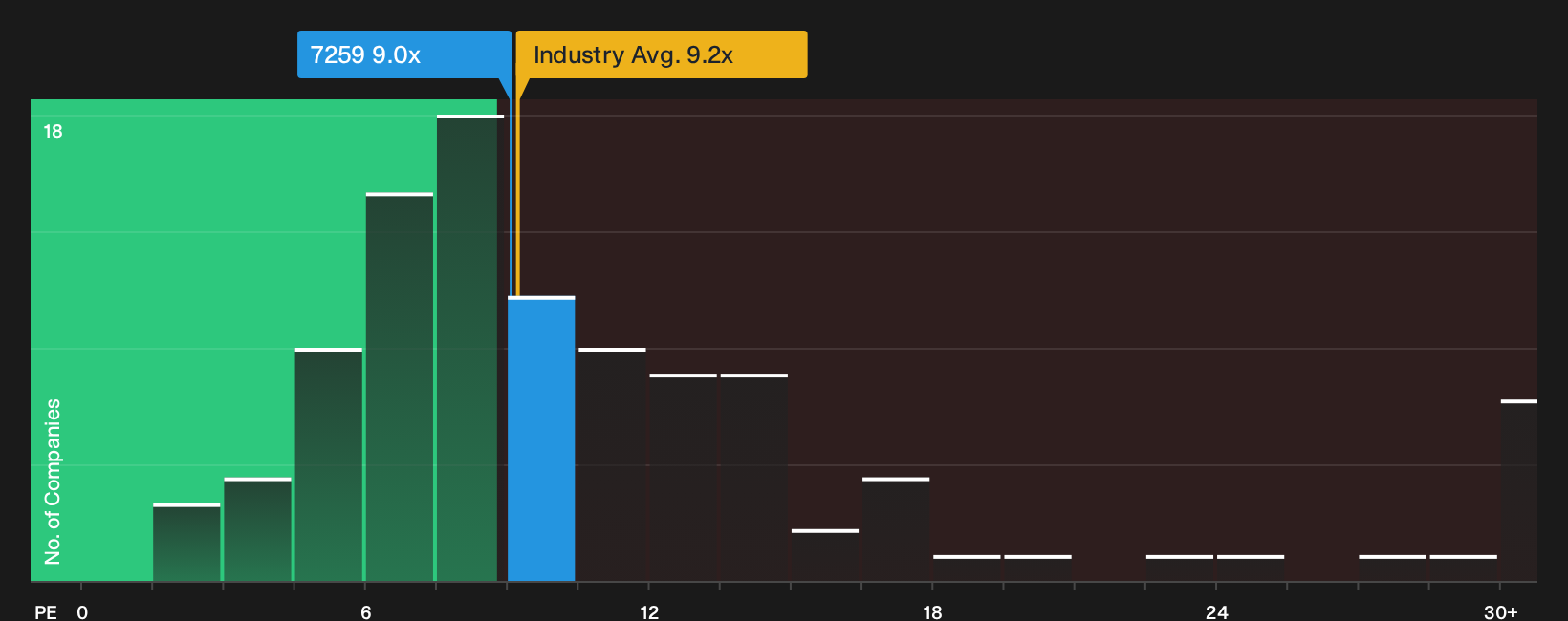This screenshot has width=1568, height=621.
Task: Click the bar ending at PE 18
Action: tap(896, 529)
